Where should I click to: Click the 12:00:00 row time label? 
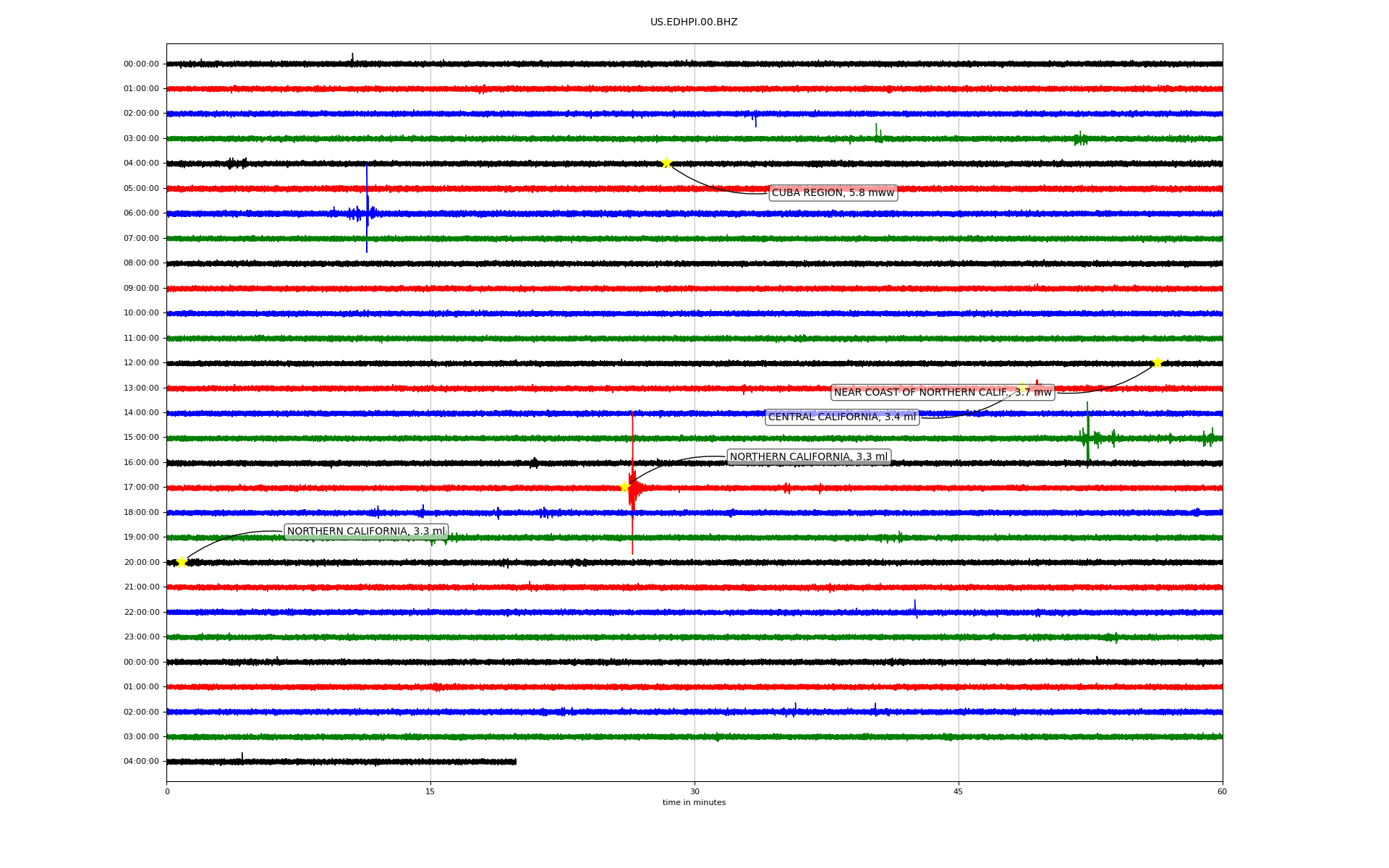(x=141, y=363)
